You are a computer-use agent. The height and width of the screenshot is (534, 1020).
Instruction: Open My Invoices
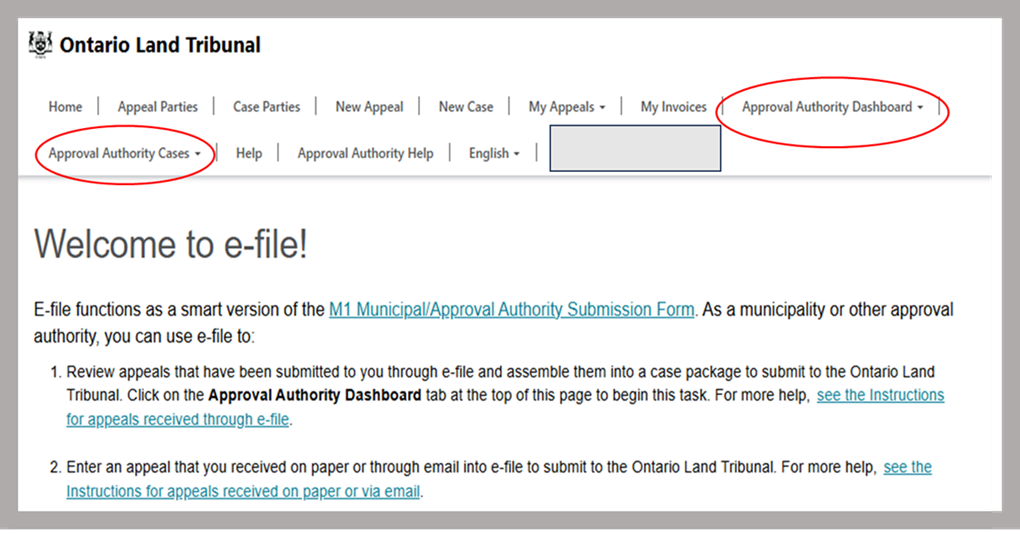coord(673,107)
